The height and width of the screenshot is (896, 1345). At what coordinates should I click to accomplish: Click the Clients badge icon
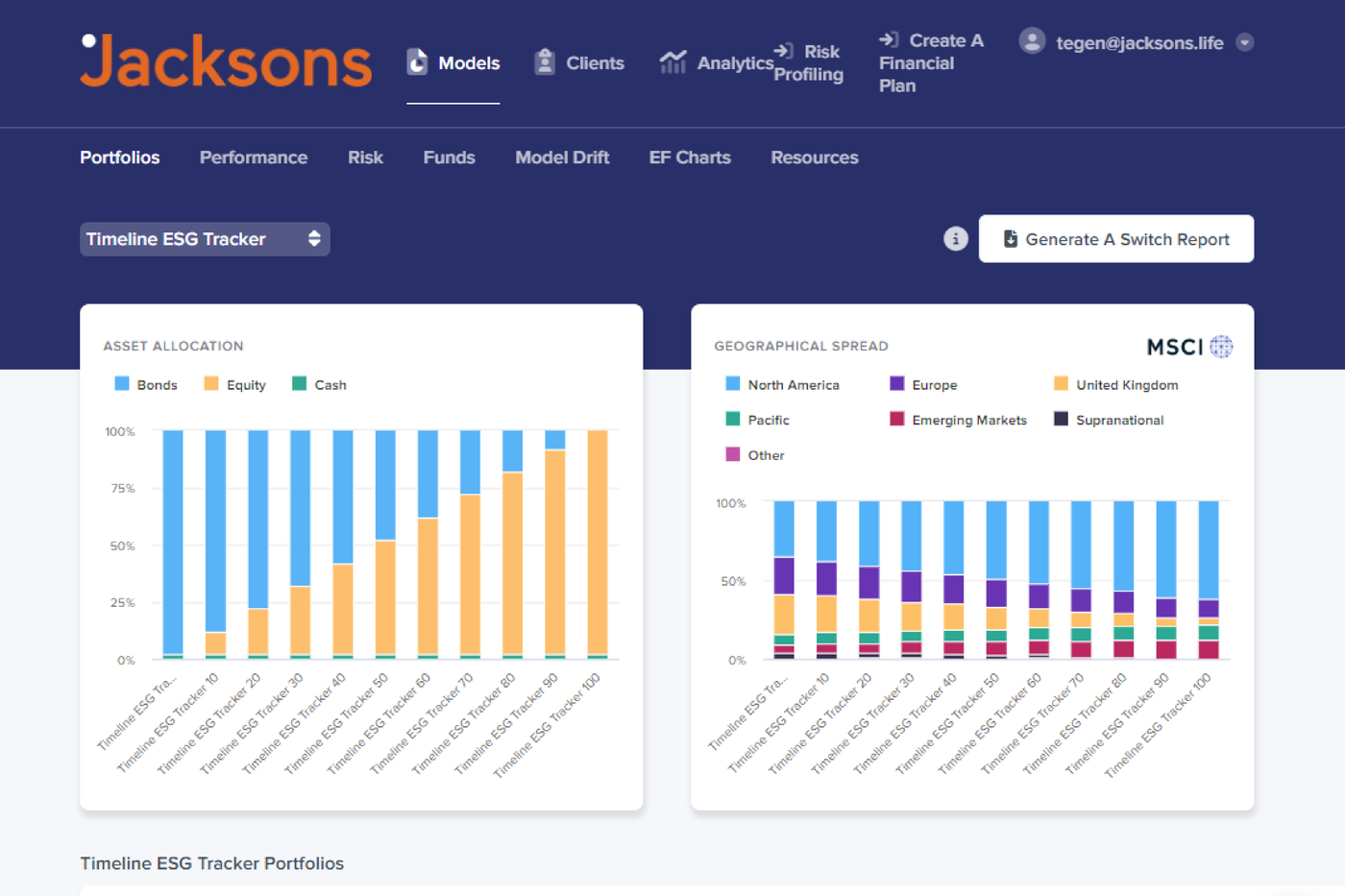click(x=545, y=62)
